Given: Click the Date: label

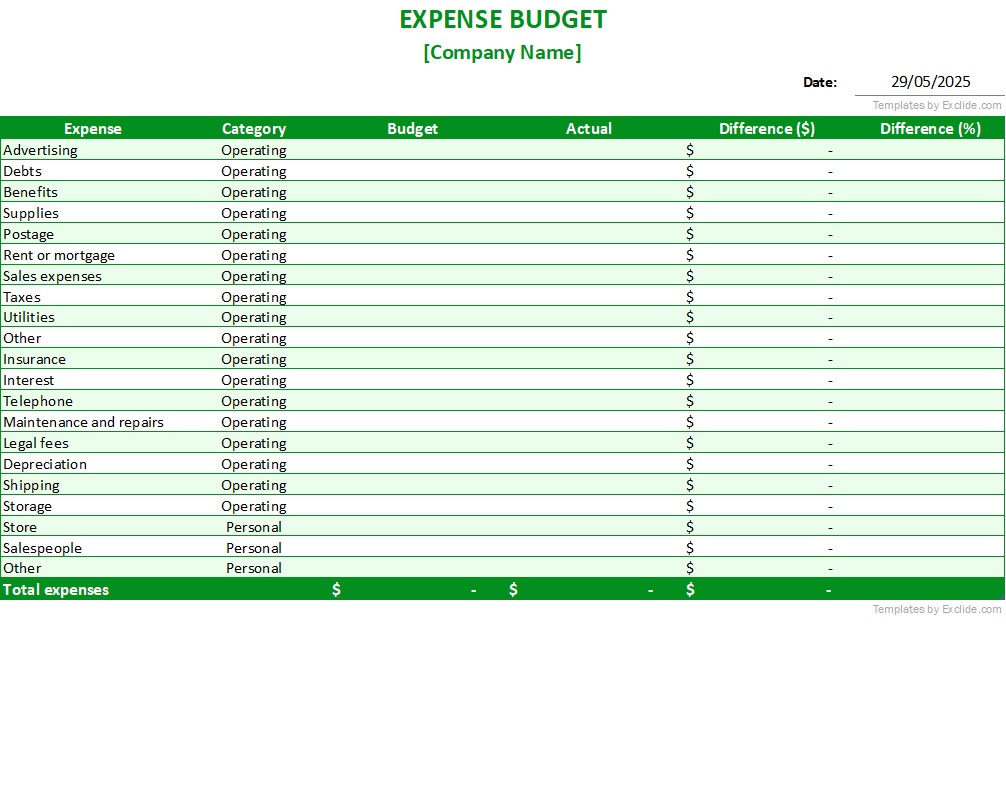Looking at the screenshot, I should 820,82.
